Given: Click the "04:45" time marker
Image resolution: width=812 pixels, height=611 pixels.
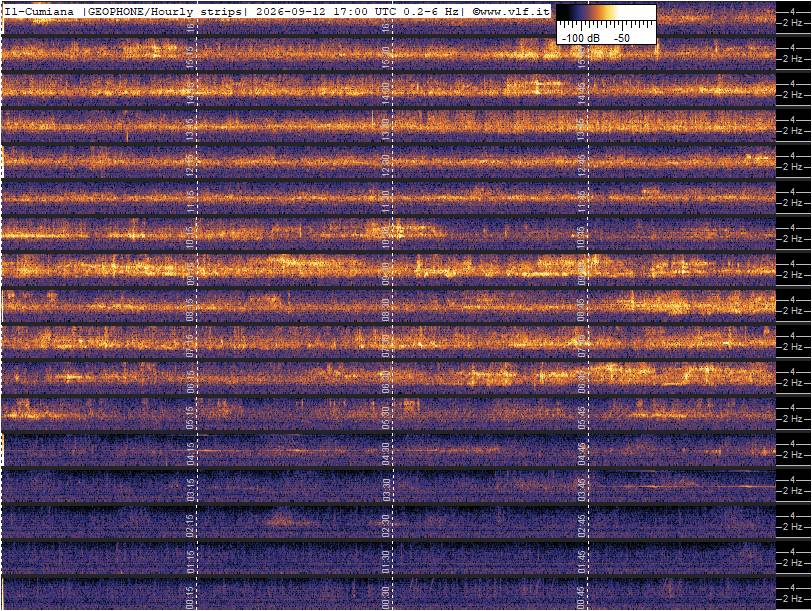Looking at the screenshot, I should 582,454.
